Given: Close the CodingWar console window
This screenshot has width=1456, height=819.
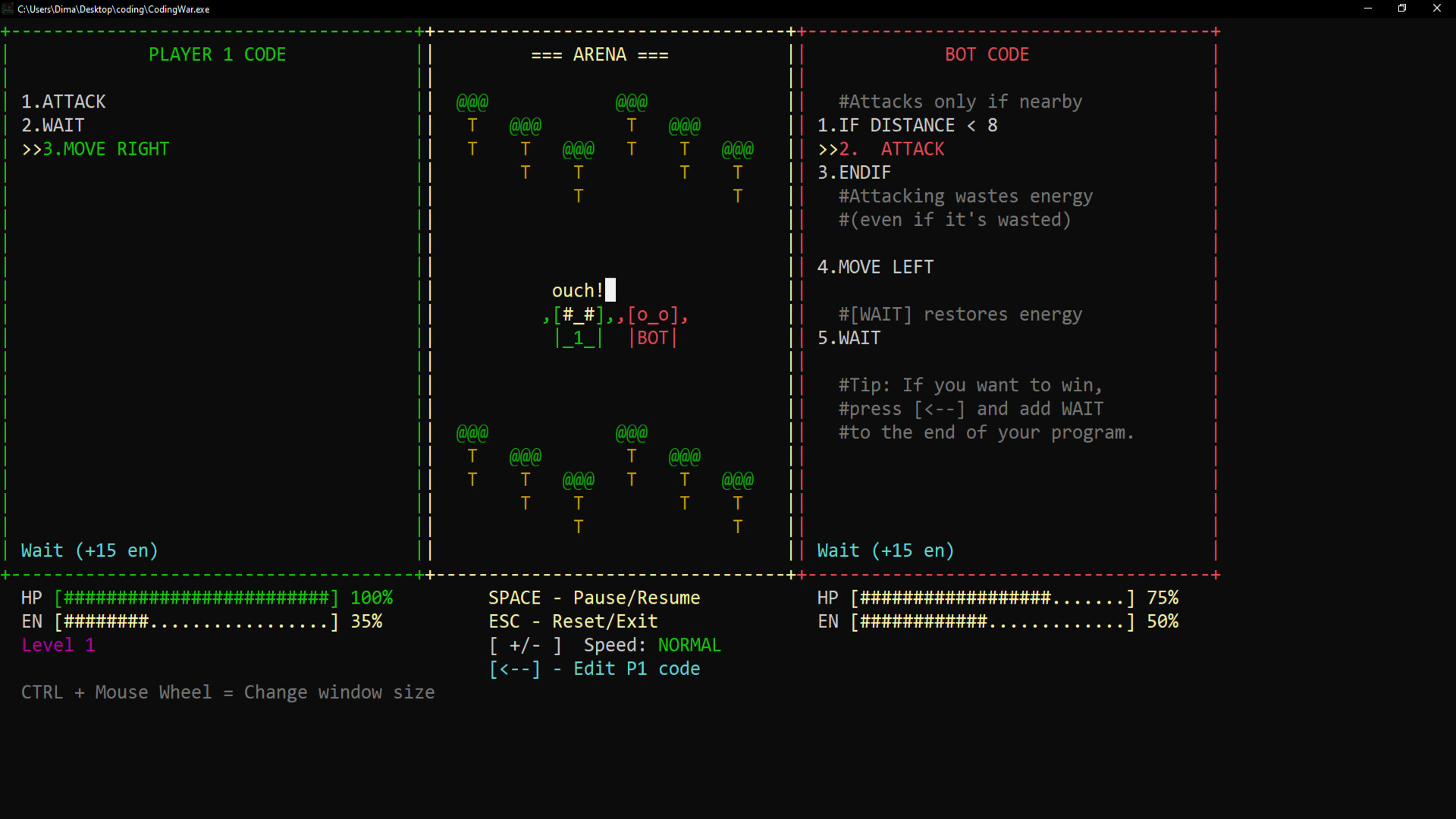Looking at the screenshot, I should pyautogui.click(x=1437, y=9).
